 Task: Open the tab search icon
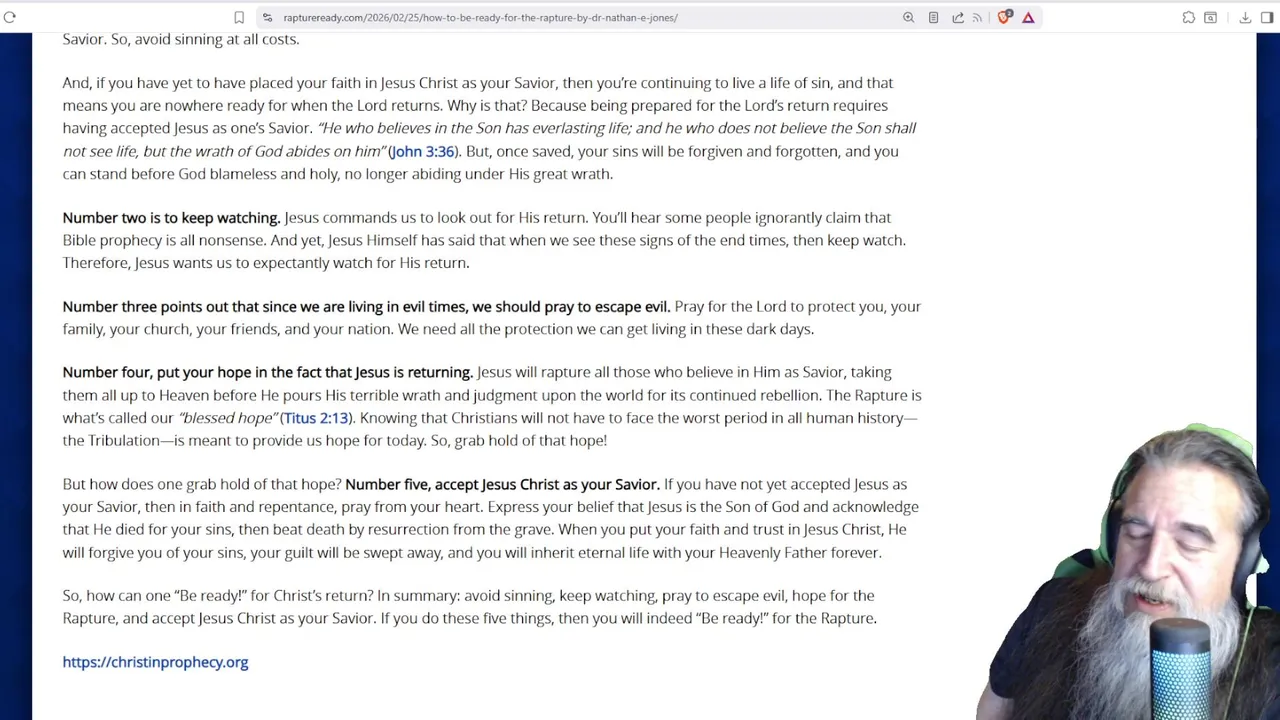tap(1210, 17)
